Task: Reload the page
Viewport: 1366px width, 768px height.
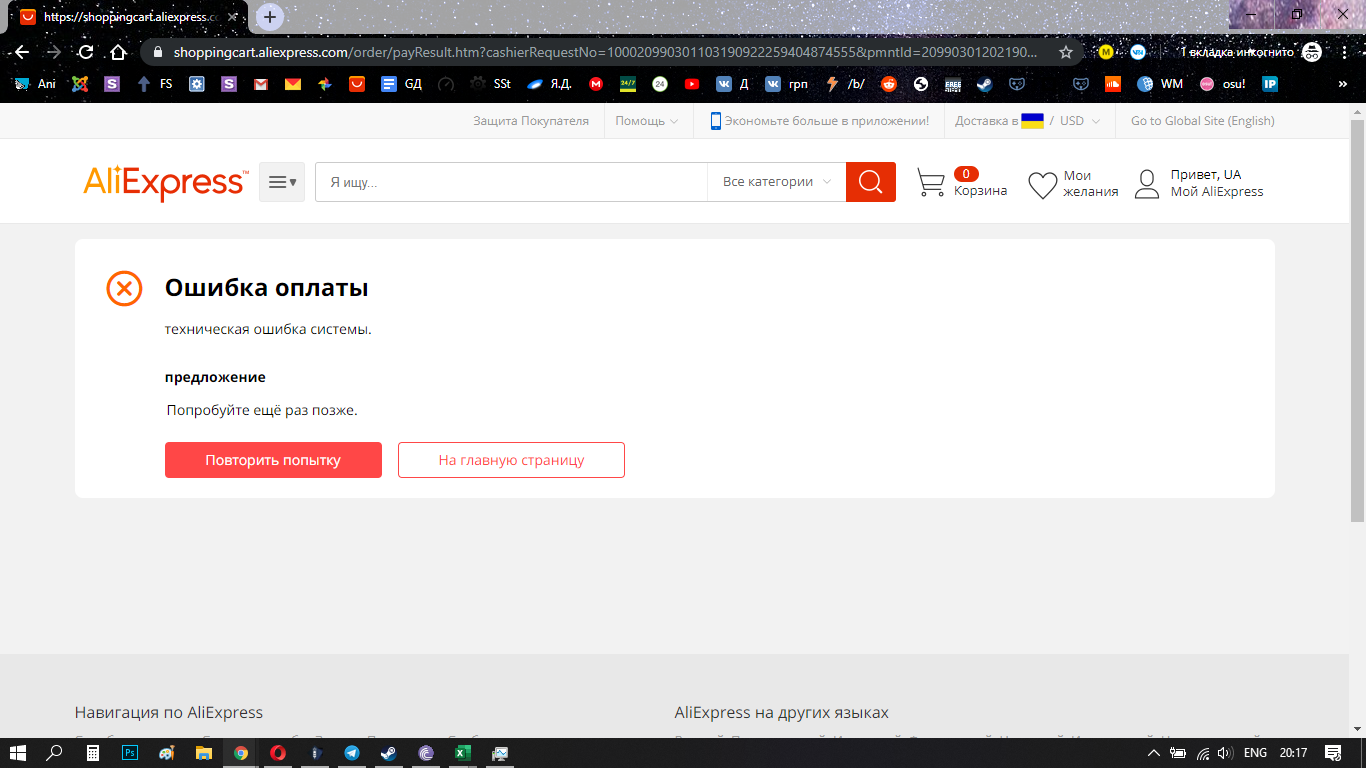Action: 86,52
